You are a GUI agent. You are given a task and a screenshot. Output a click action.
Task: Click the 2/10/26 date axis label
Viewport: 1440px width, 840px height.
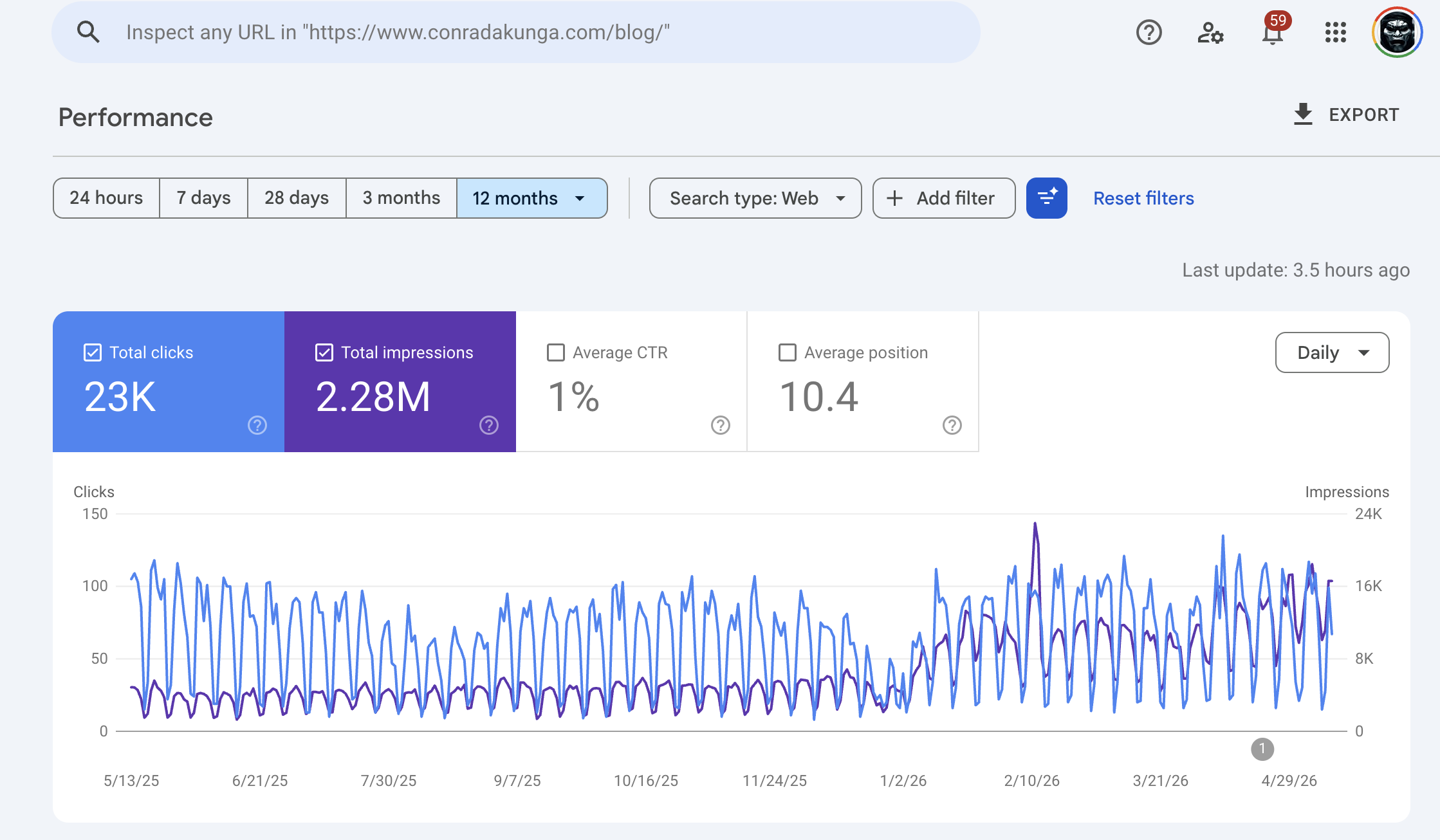[x=1032, y=781]
